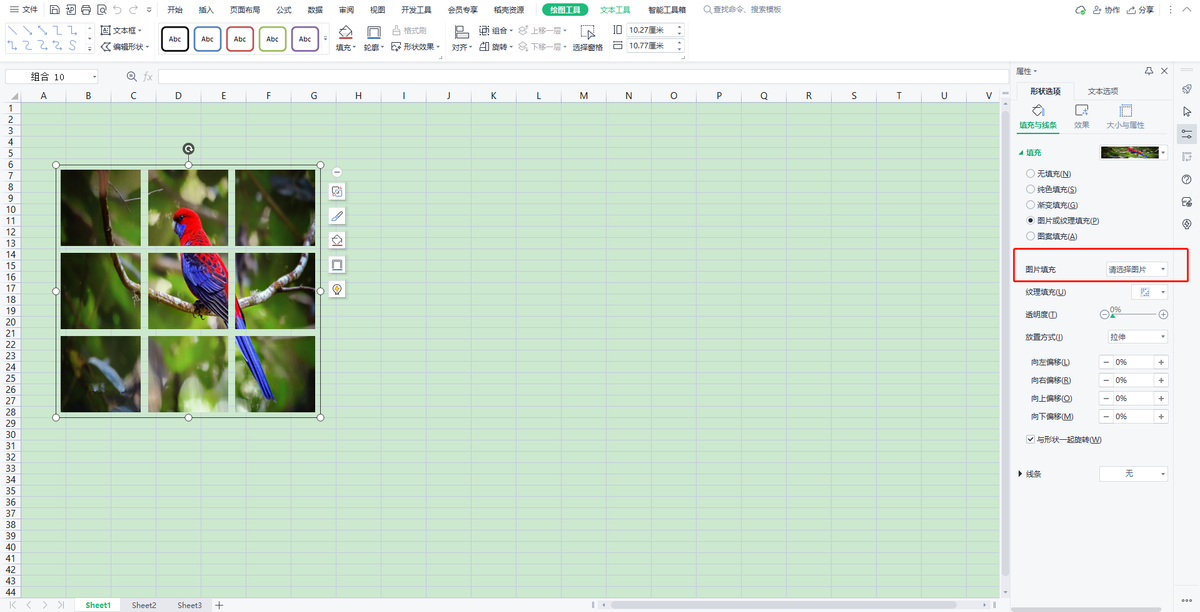Click the 协作 collaborate button
1200x612 pixels.
pos(1106,10)
